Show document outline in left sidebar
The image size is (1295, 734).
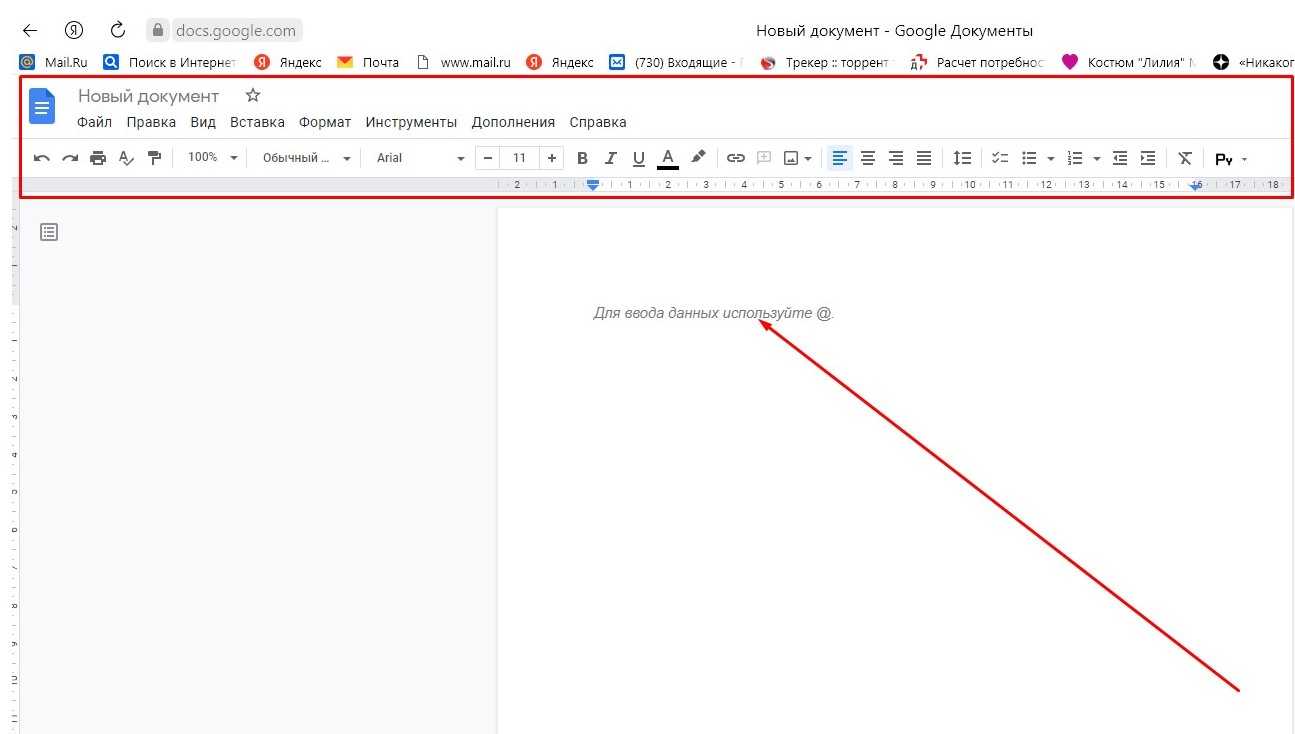pos(49,232)
